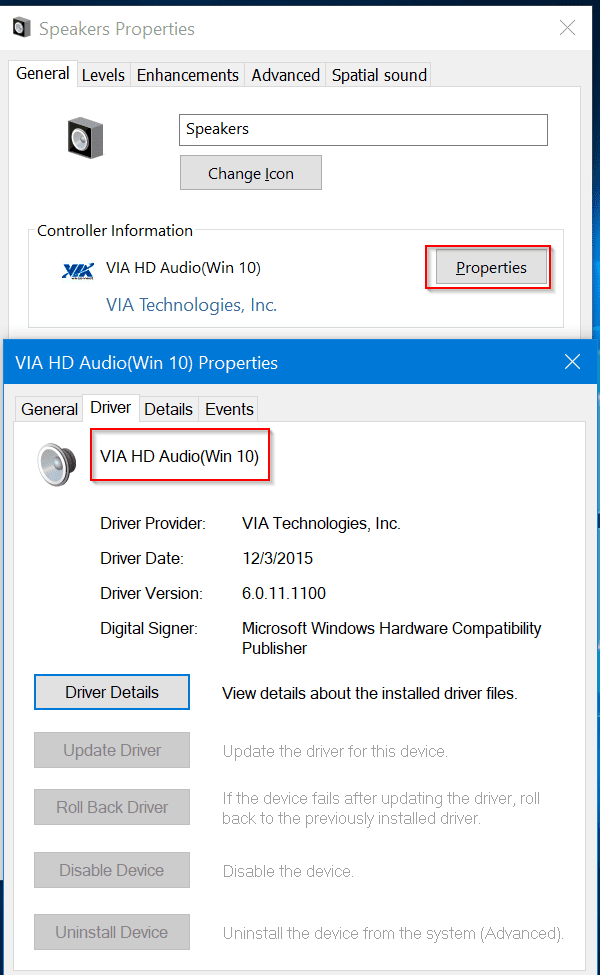Click the speaker icon in Speakers Properties title bar
Screen dimensions: 600x975
21,28
